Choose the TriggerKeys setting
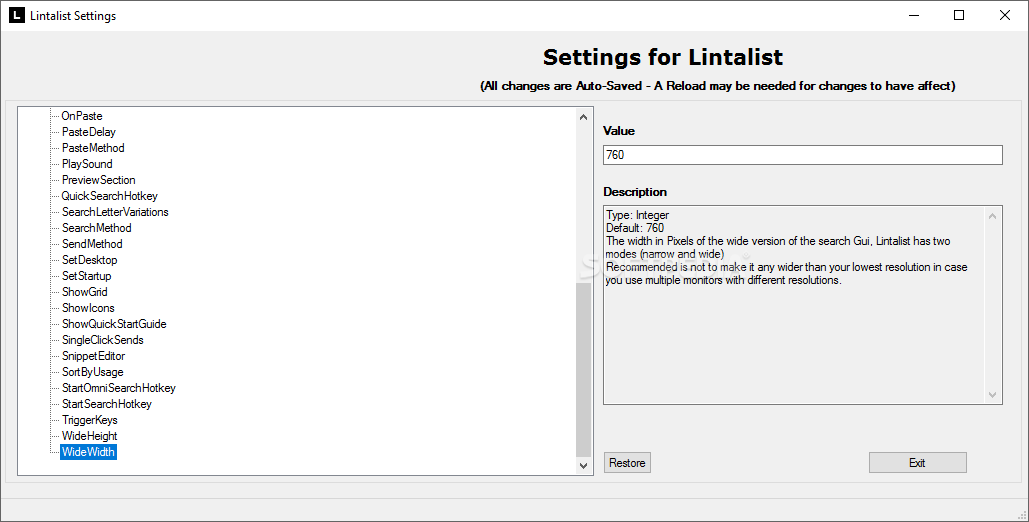The image size is (1029, 522). pos(90,420)
